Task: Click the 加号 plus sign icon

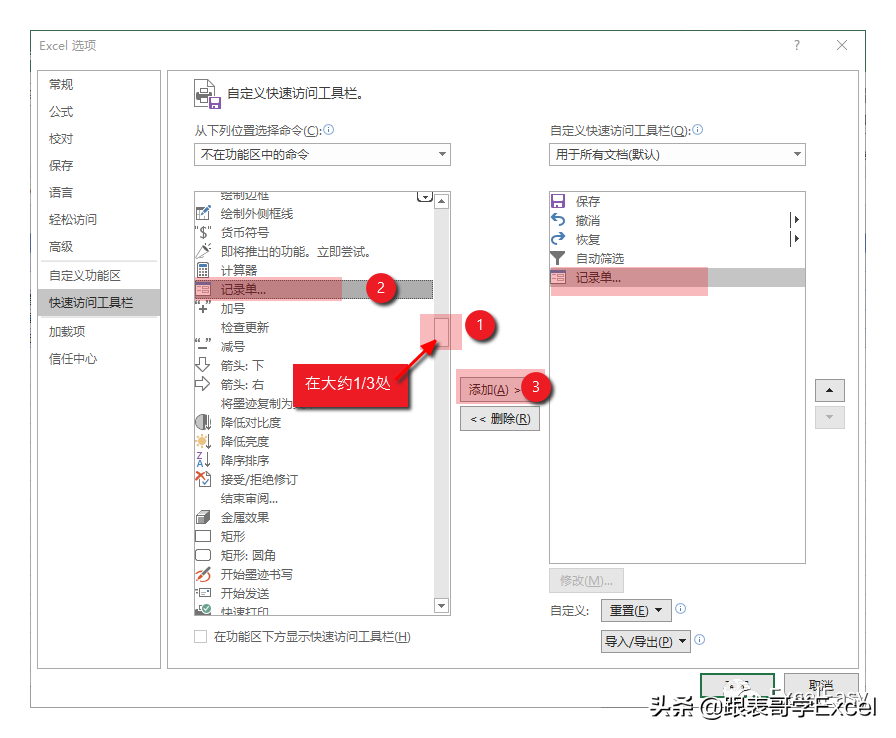Action: click(203, 308)
